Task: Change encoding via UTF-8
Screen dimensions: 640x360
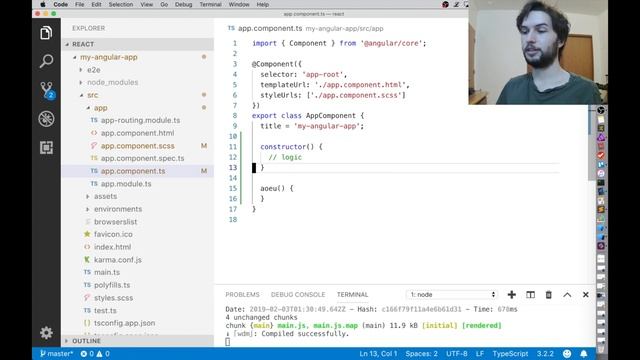Action: coord(457,354)
